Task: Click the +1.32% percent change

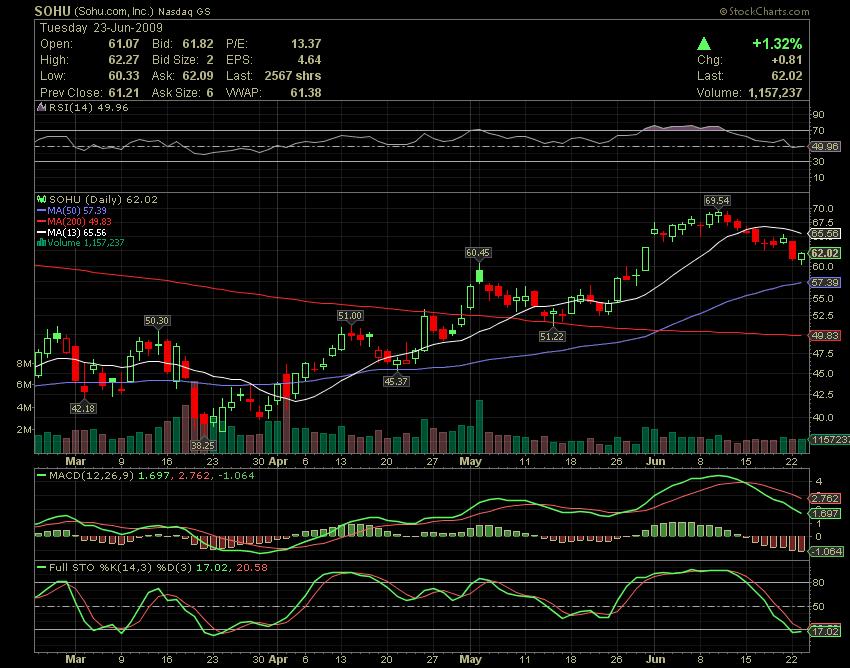Action: coord(777,43)
